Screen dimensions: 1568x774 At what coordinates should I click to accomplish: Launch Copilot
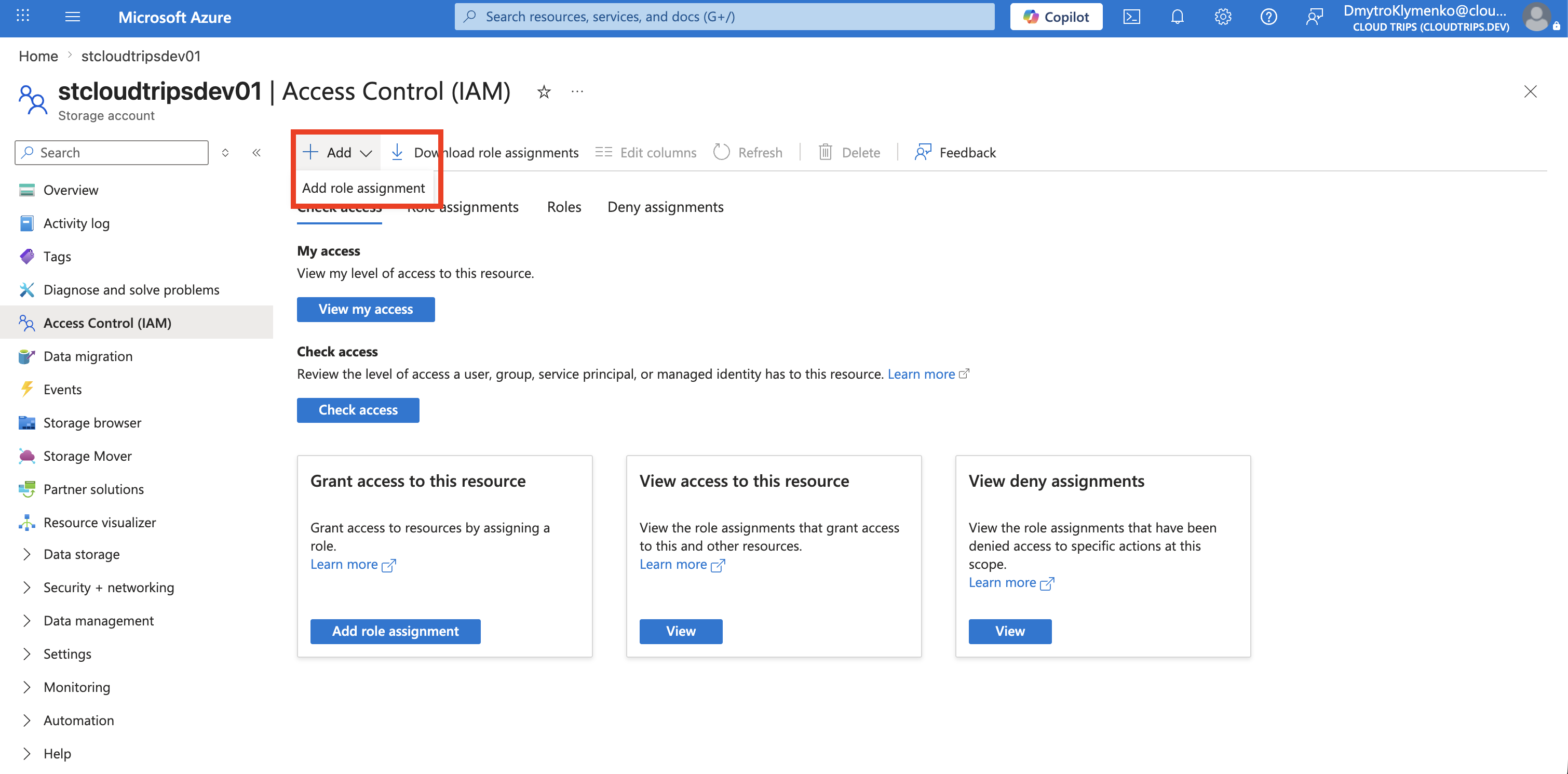[x=1056, y=17]
